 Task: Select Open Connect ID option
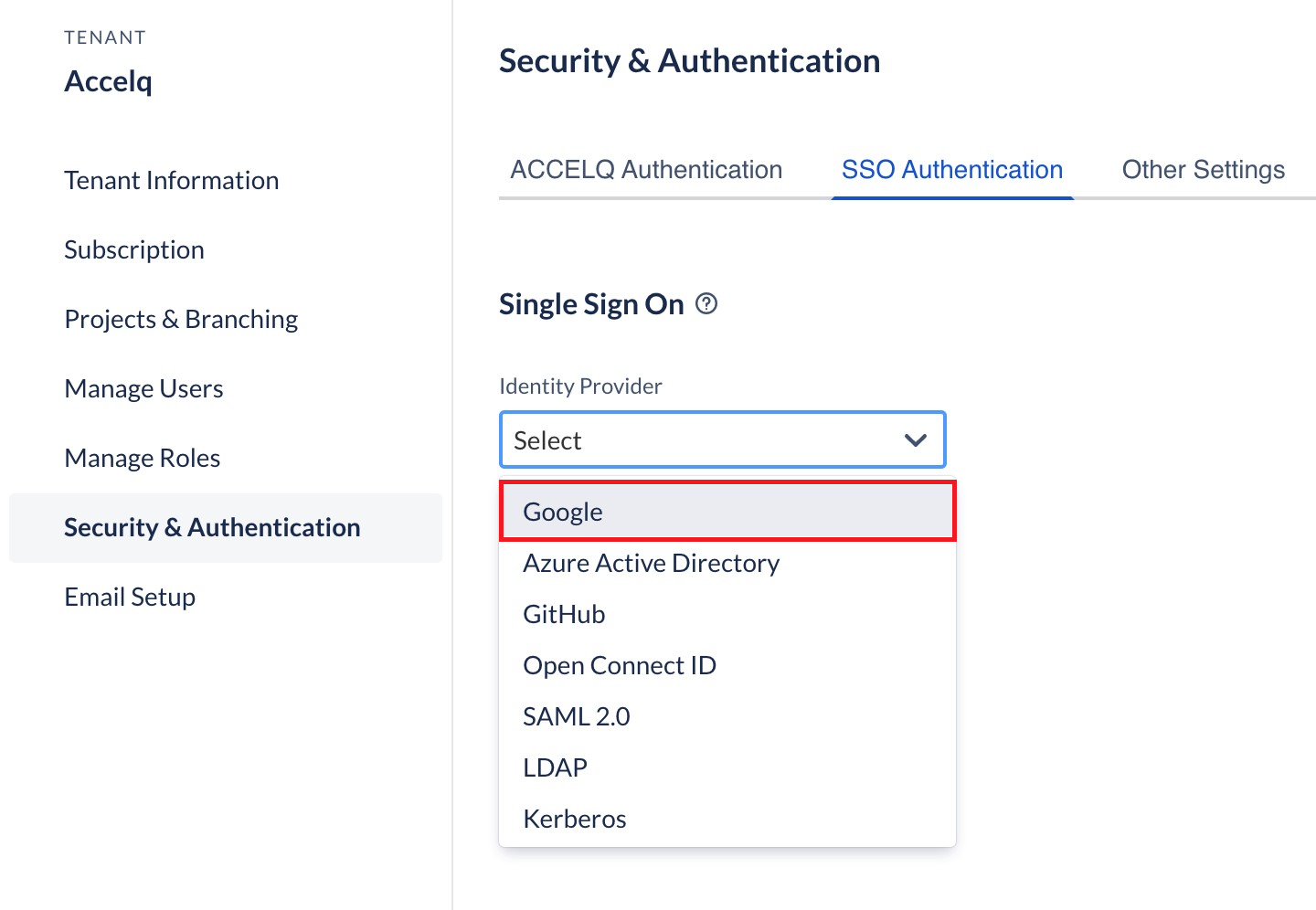tap(727, 665)
